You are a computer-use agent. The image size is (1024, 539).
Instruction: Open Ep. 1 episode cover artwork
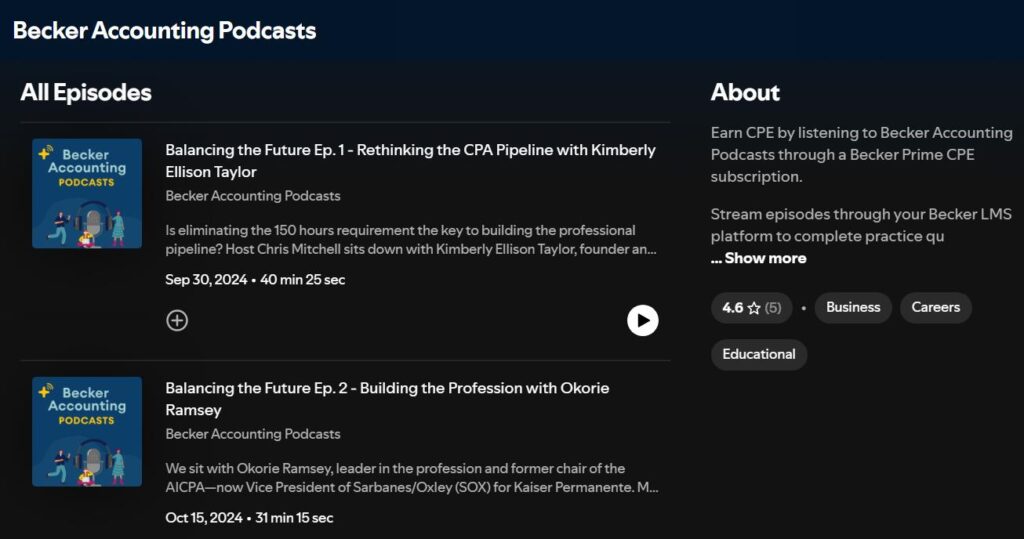click(87, 193)
